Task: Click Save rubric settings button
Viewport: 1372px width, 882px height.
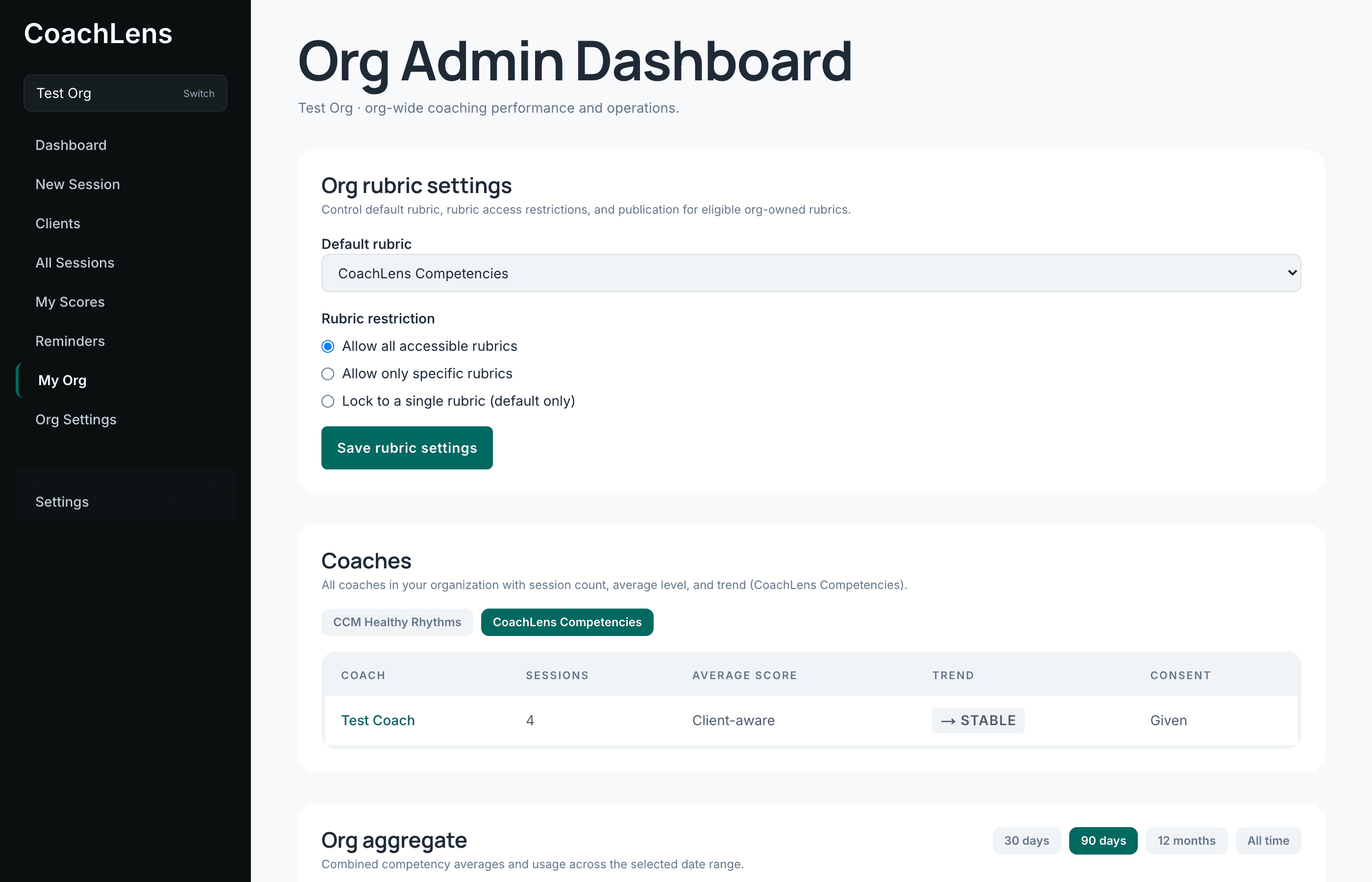Action: tap(407, 448)
